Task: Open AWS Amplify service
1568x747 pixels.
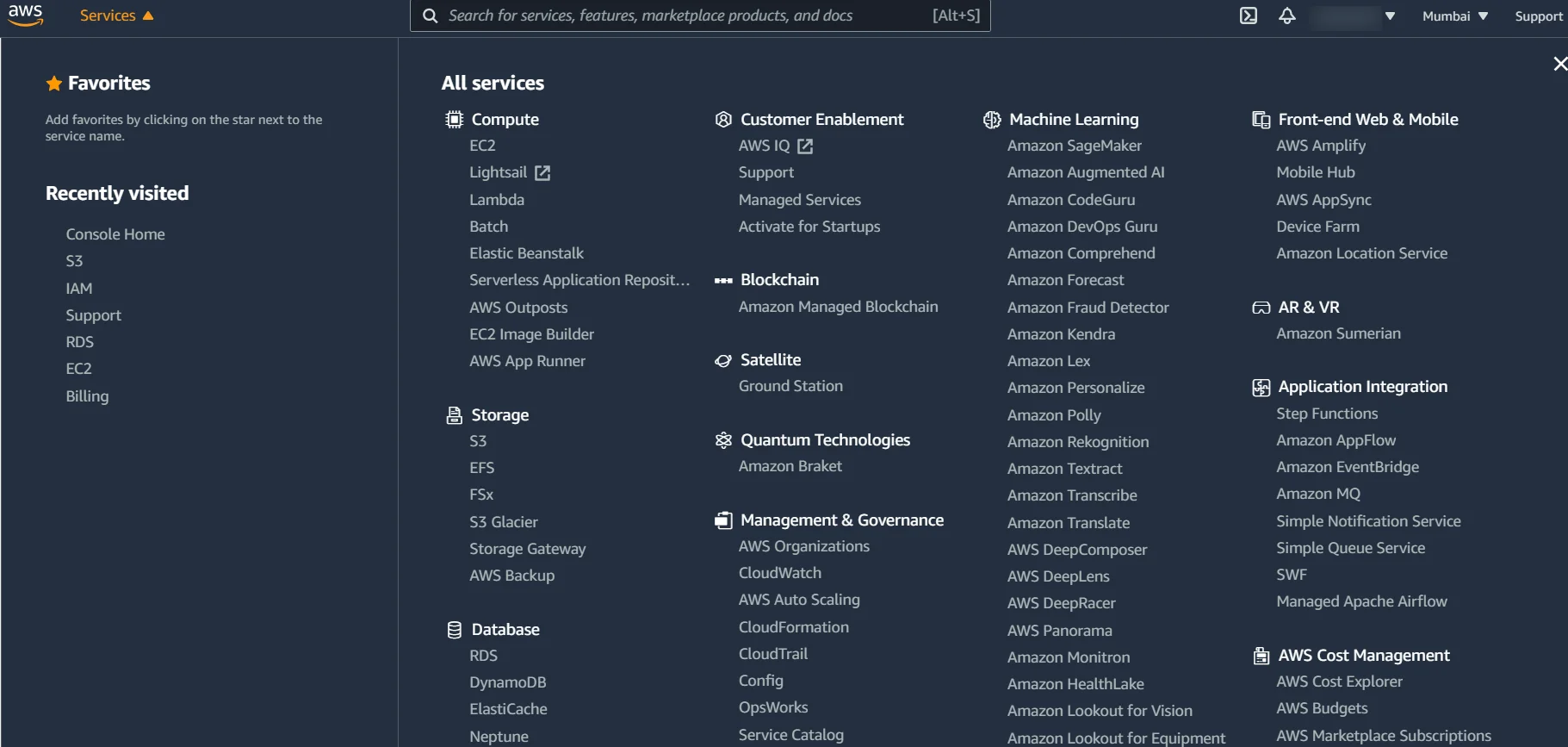Action: 1321,146
